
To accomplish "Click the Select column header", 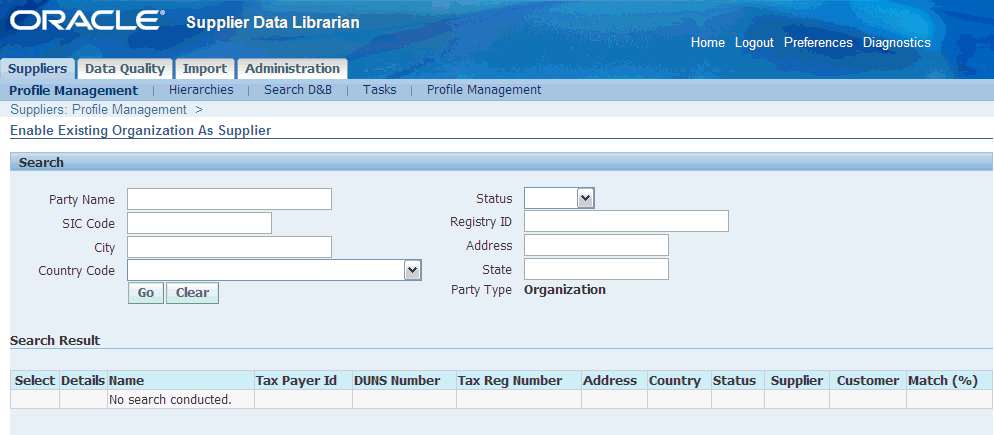I will (35, 380).
